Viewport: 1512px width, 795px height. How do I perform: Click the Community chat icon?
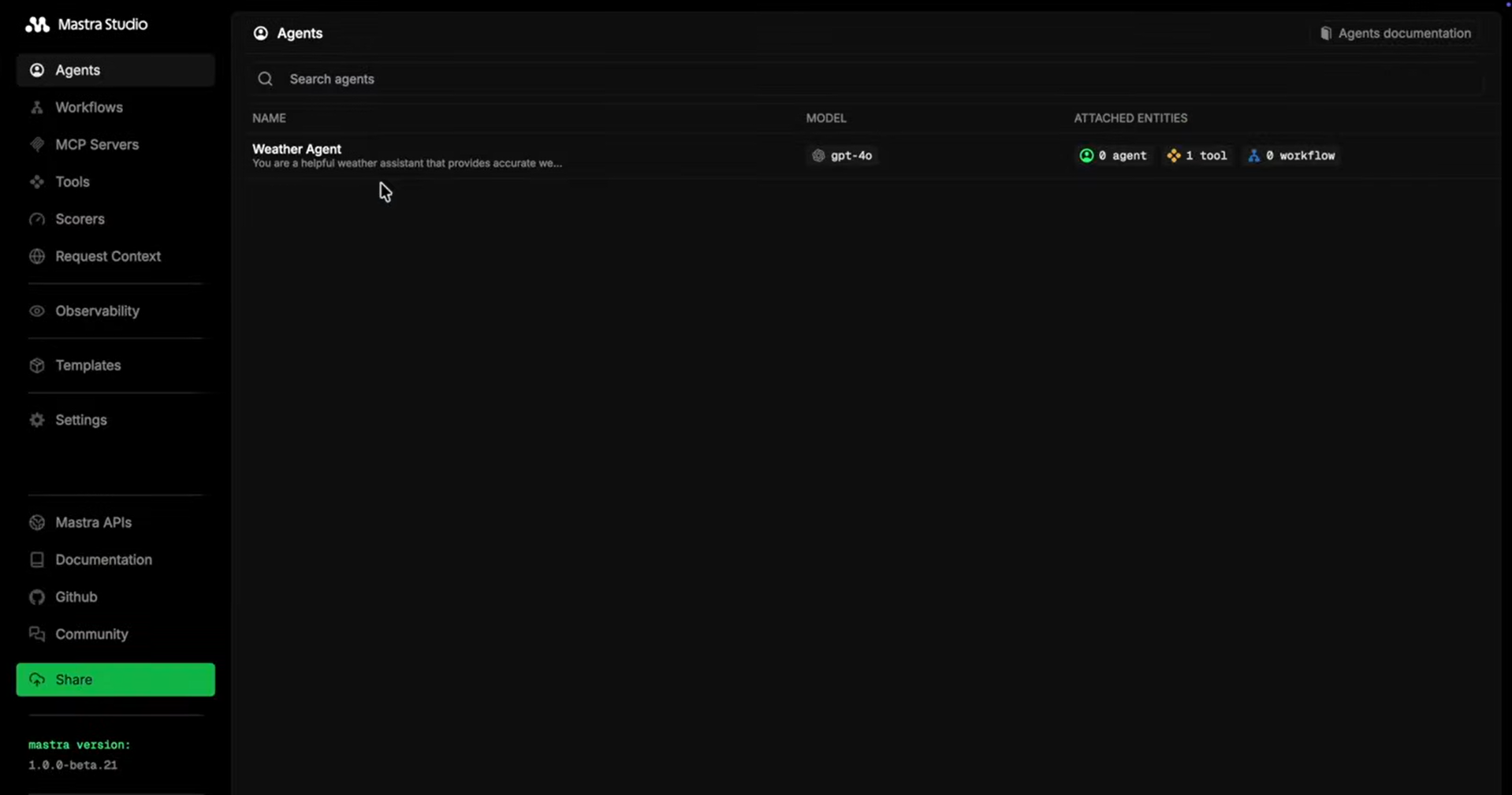coord(37,634)
